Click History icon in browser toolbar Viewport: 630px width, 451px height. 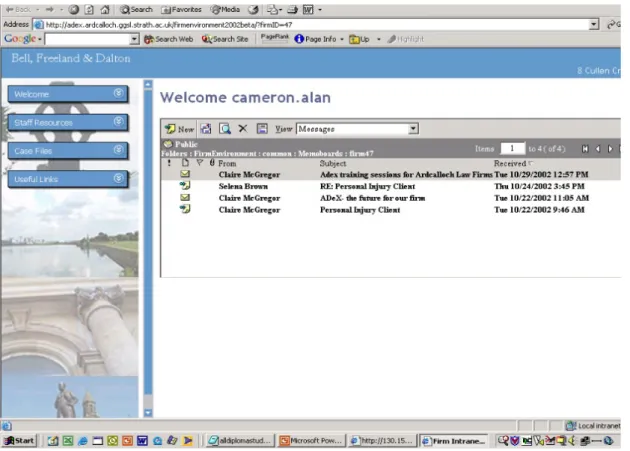click(253, 10)
